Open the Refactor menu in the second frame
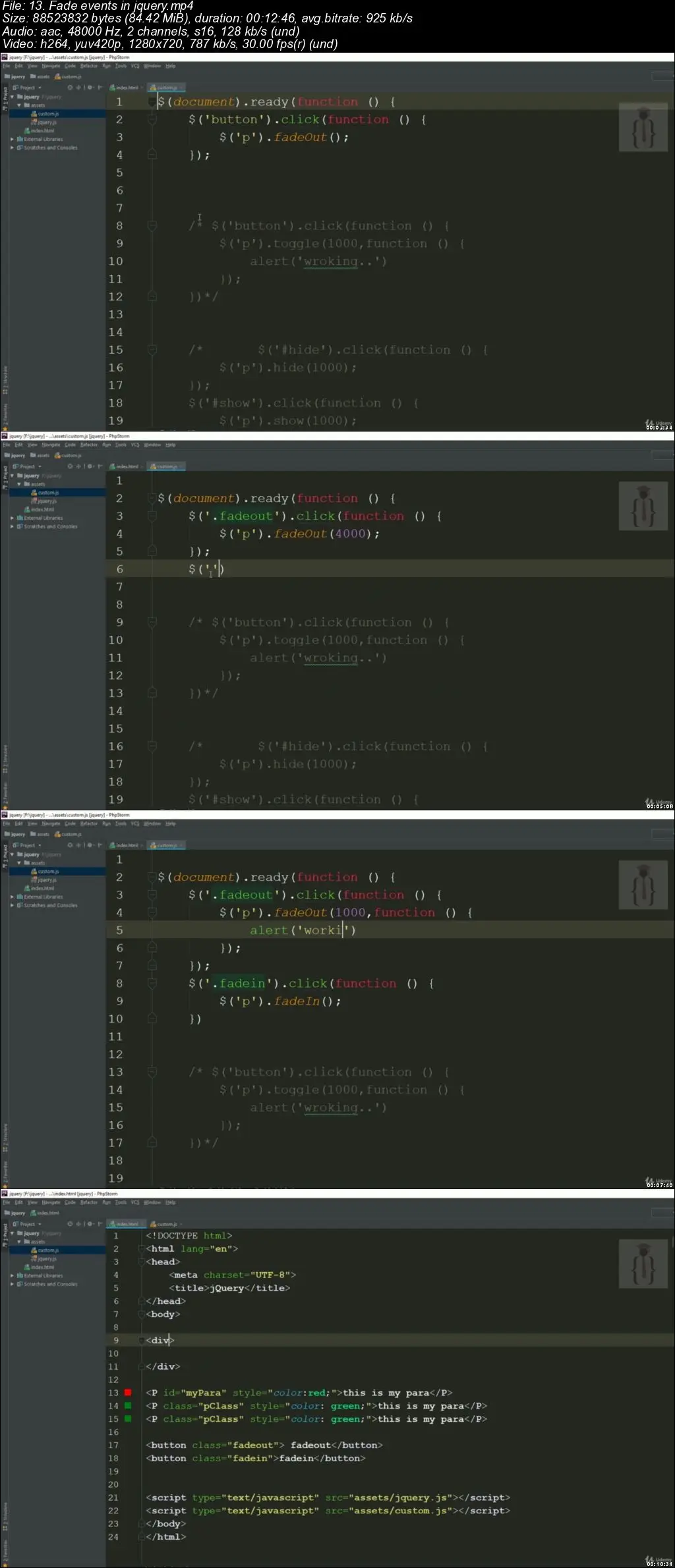675x1568 pixels. pyautogui.click(x=89, y=445)
